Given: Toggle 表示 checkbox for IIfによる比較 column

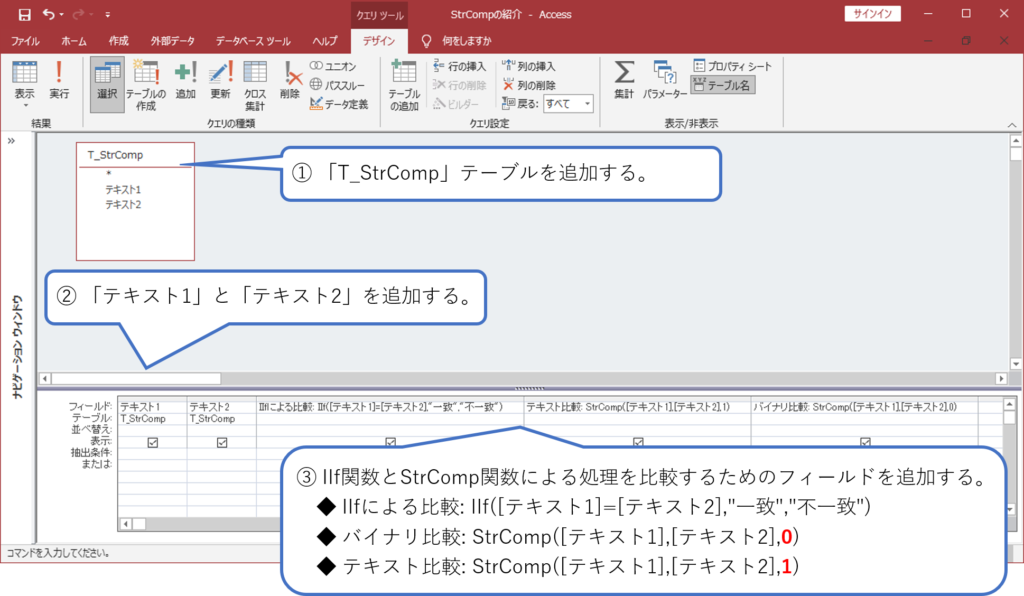Looking at the screenshot, I should [x=391, y=442].
